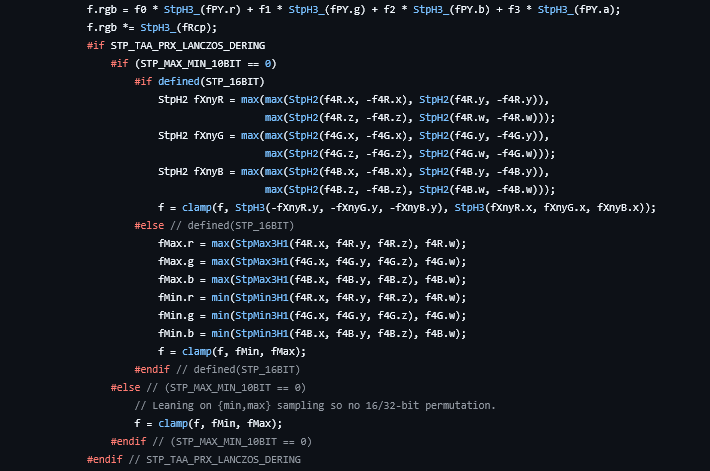Screen dimensions: 710x471
Task: Click the fMin.b assignment line
Action: tap(312, 334)
